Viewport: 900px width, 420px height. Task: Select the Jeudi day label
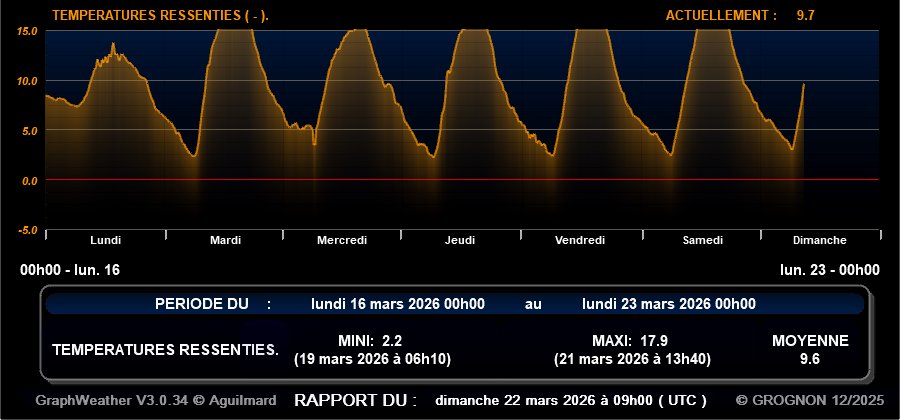click(460, 240)
